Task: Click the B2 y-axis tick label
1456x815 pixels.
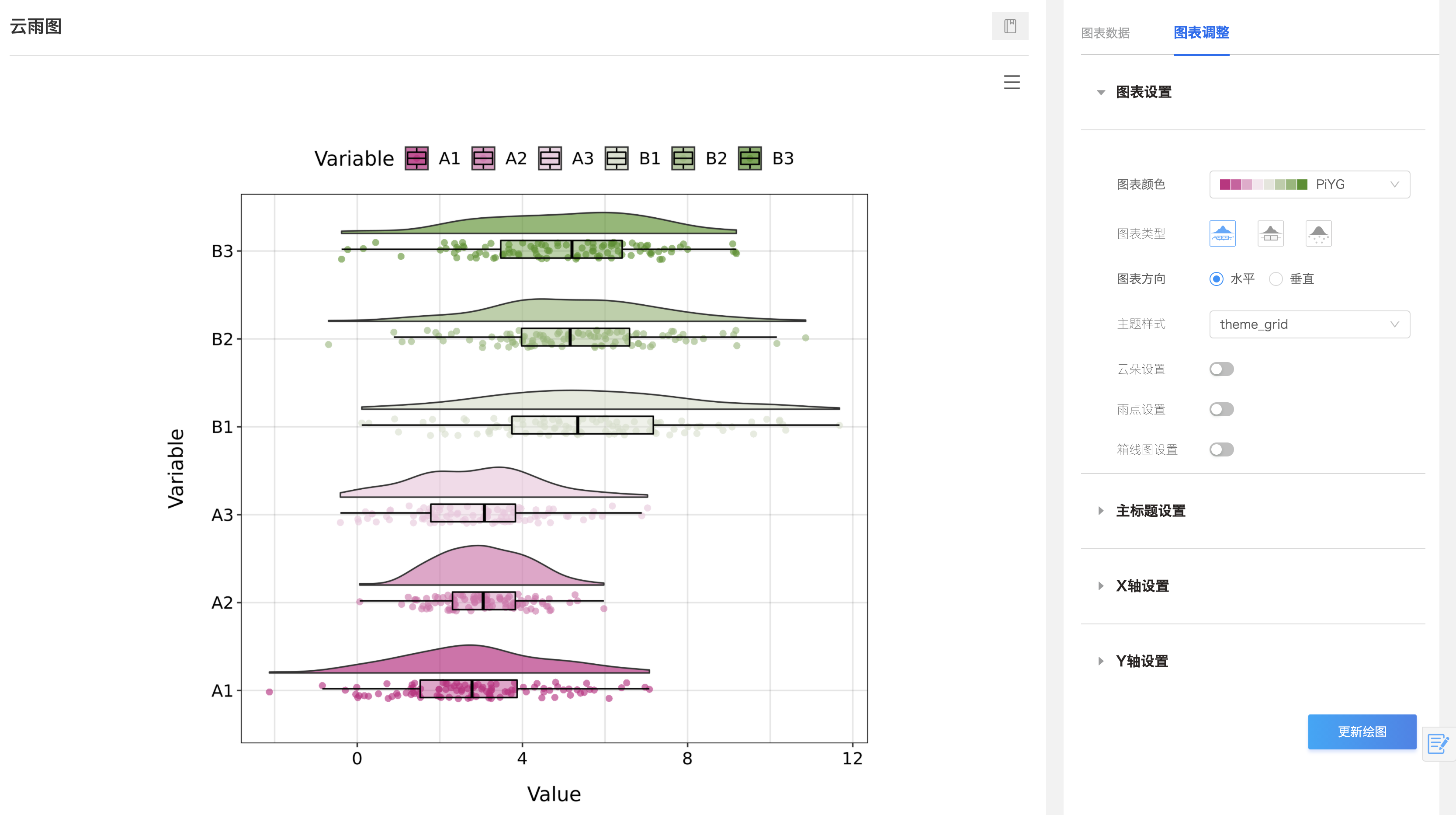Action: click(x=222, y=339)
